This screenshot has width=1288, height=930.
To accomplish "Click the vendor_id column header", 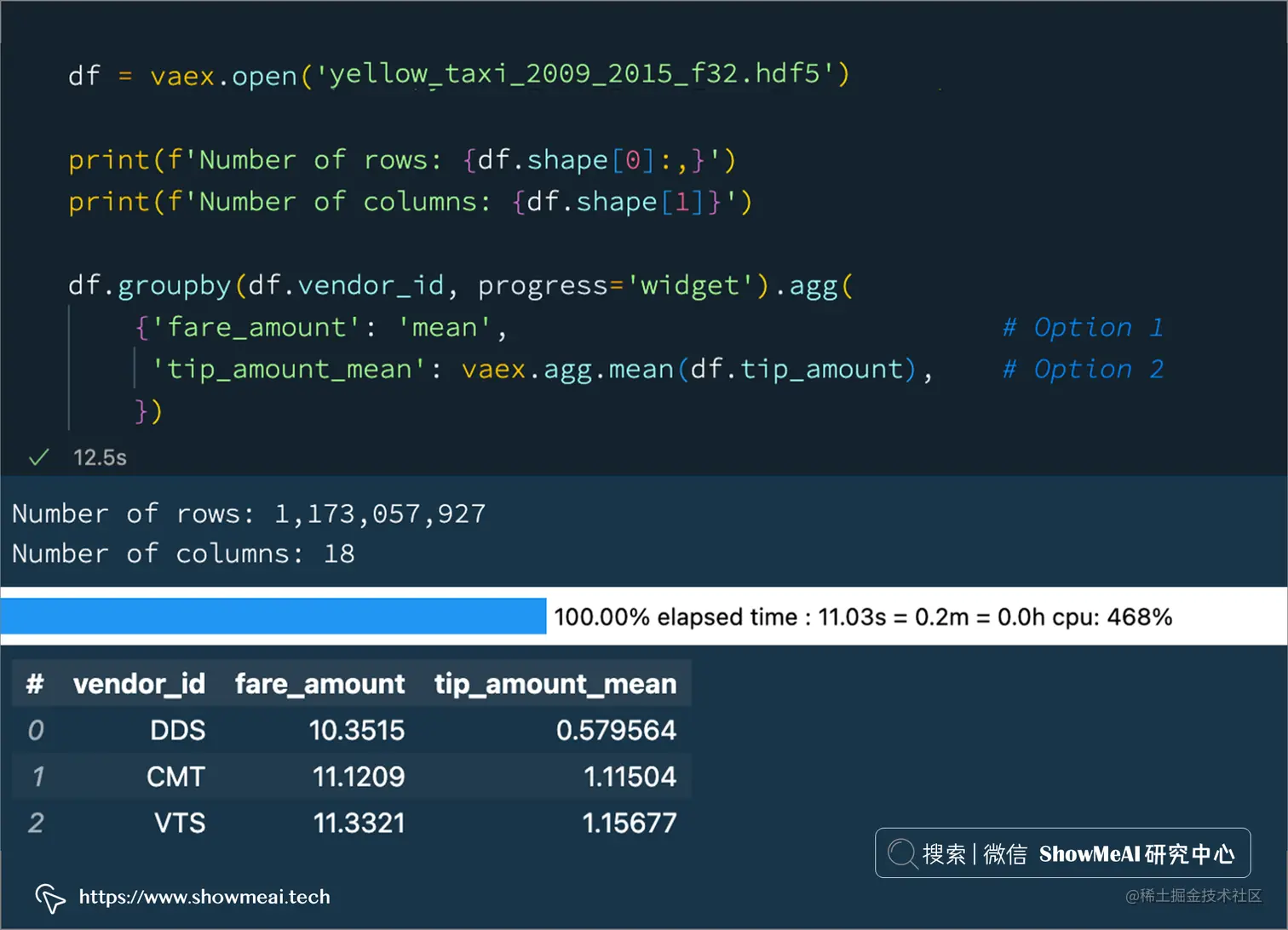I will click(139, 683).
